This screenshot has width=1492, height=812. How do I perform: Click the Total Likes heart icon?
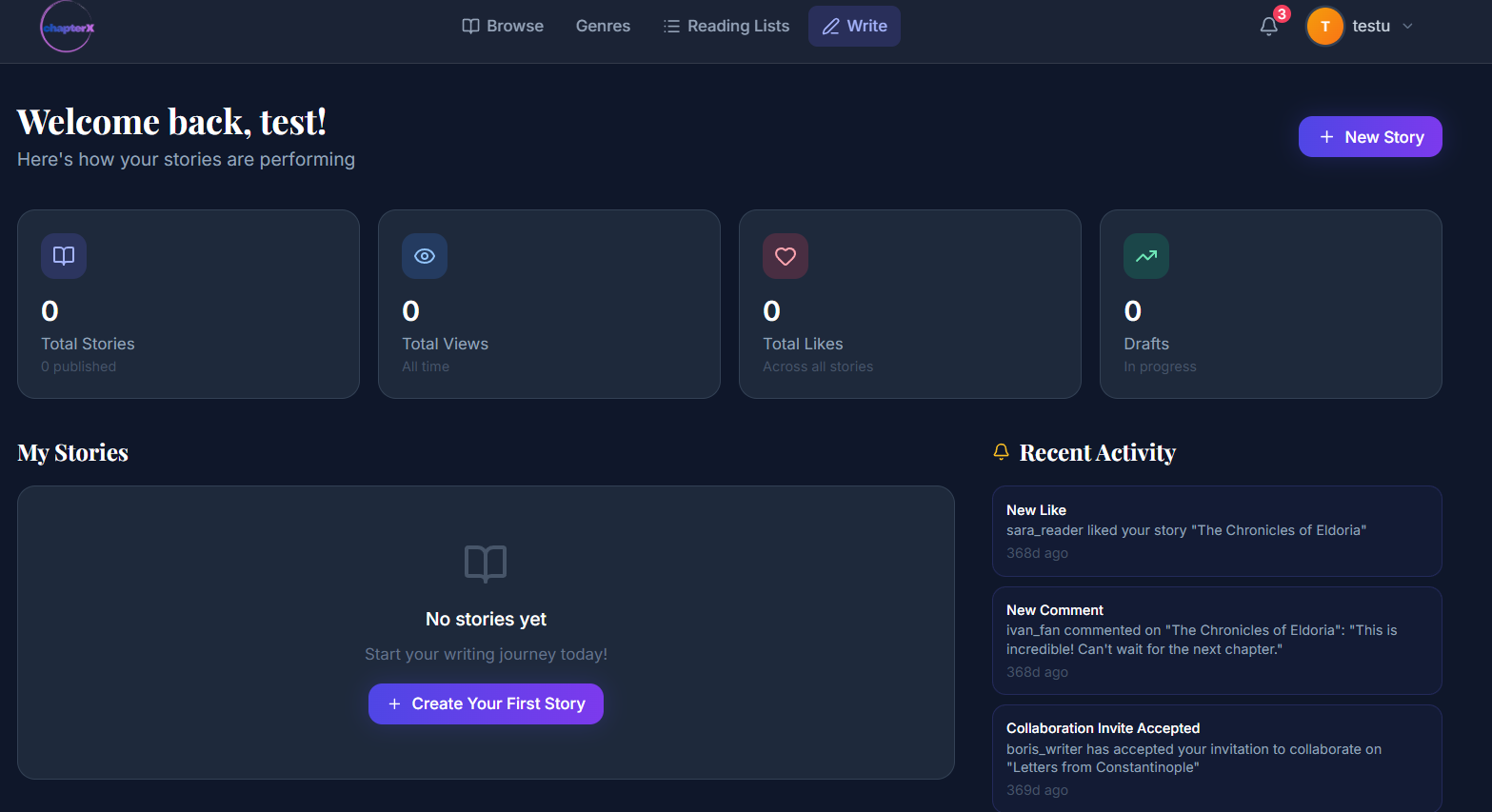click(786, 256)
